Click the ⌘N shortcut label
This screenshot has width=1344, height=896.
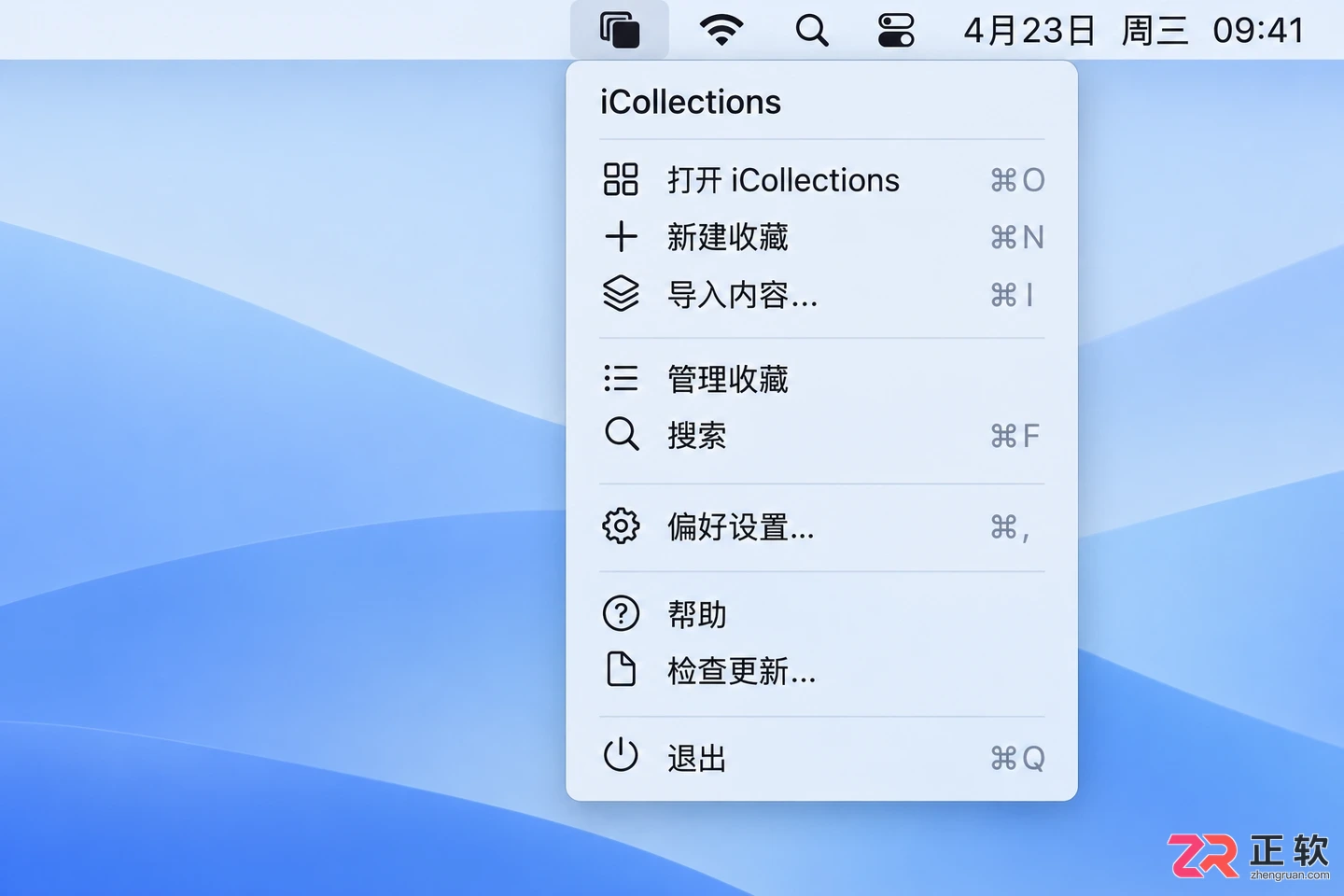(1017, 238)
